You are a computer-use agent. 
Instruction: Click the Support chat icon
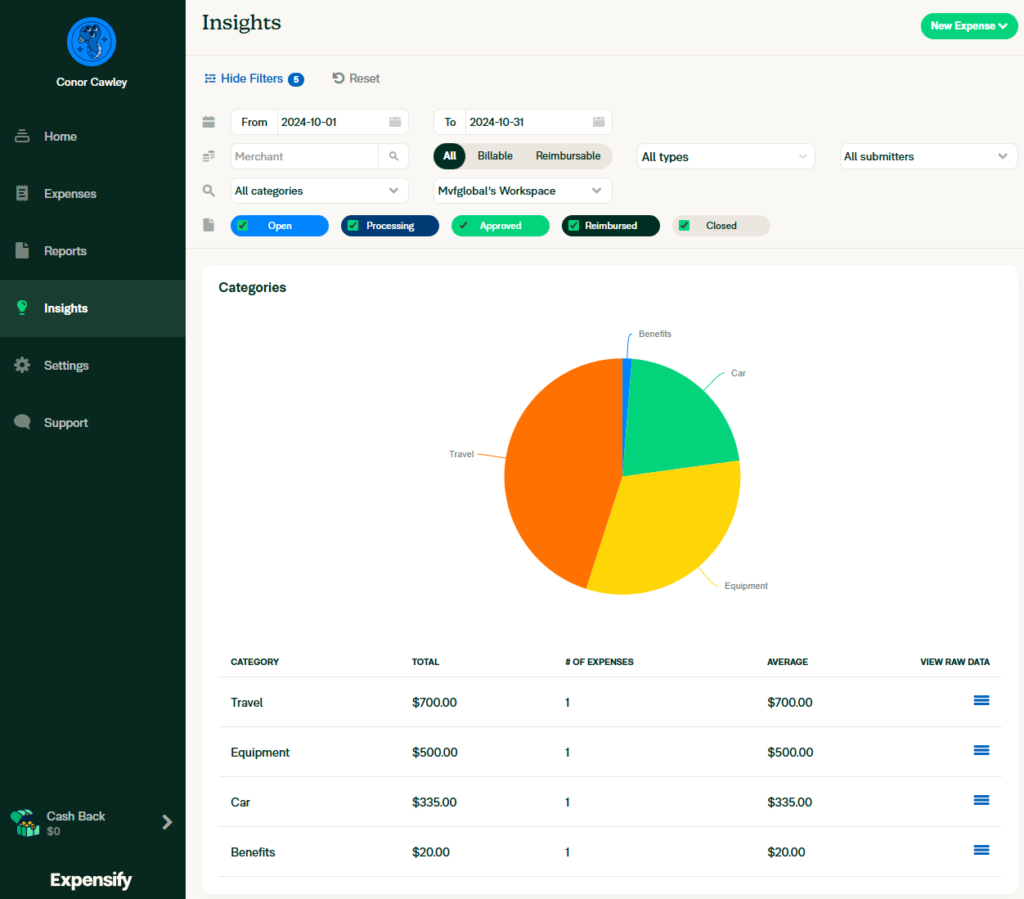tap(21, 422)
